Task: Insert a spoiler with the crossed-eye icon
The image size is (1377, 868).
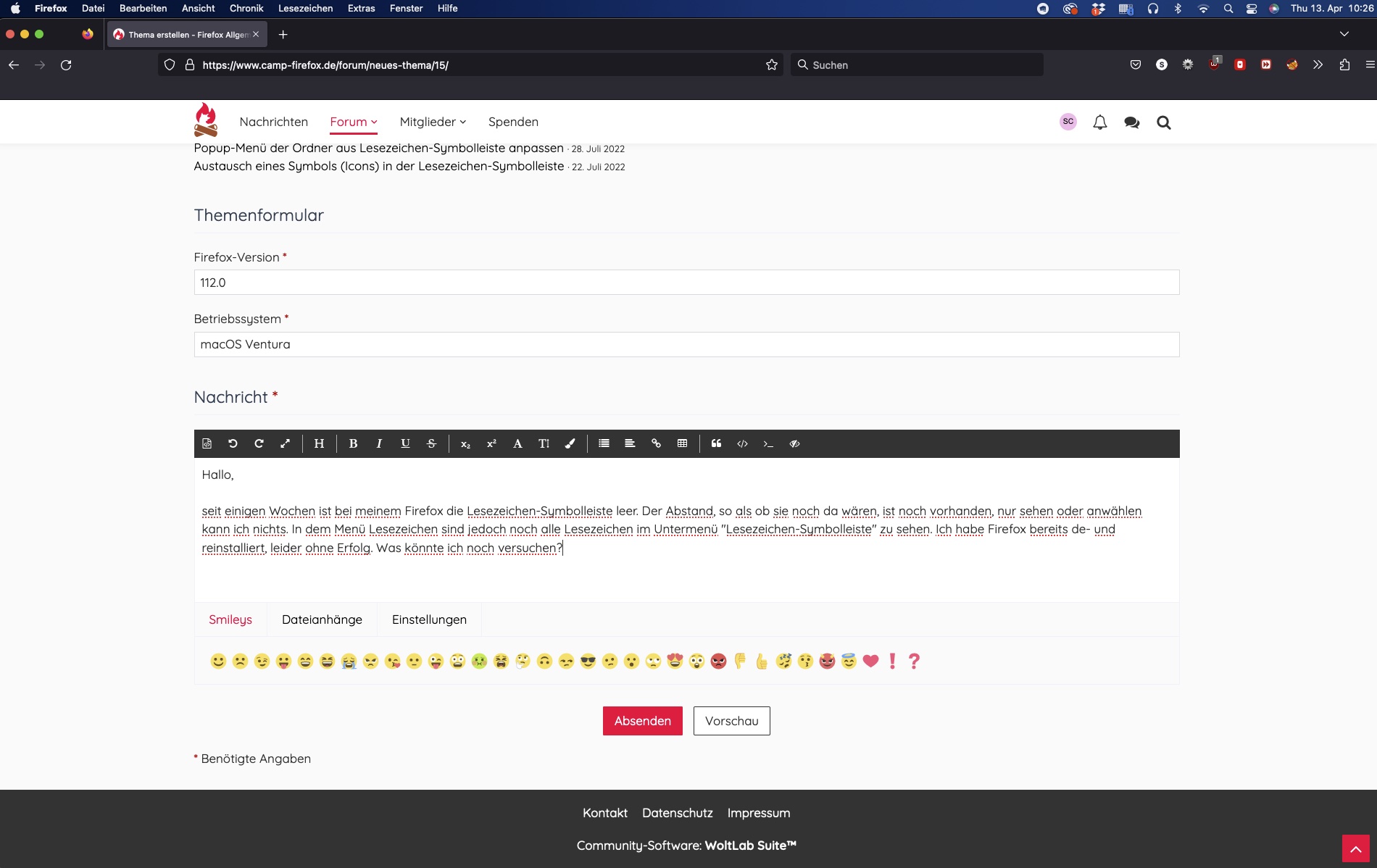Action: [x=794, y=443]
